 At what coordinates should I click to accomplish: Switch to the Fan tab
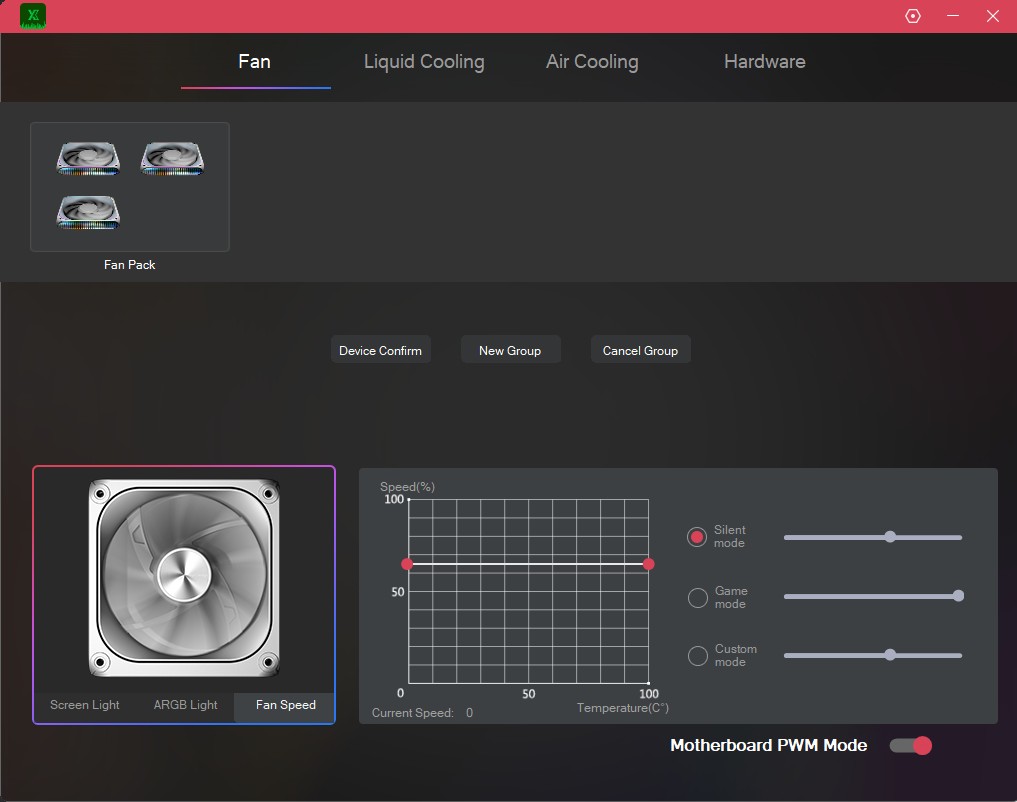[254, 62]
